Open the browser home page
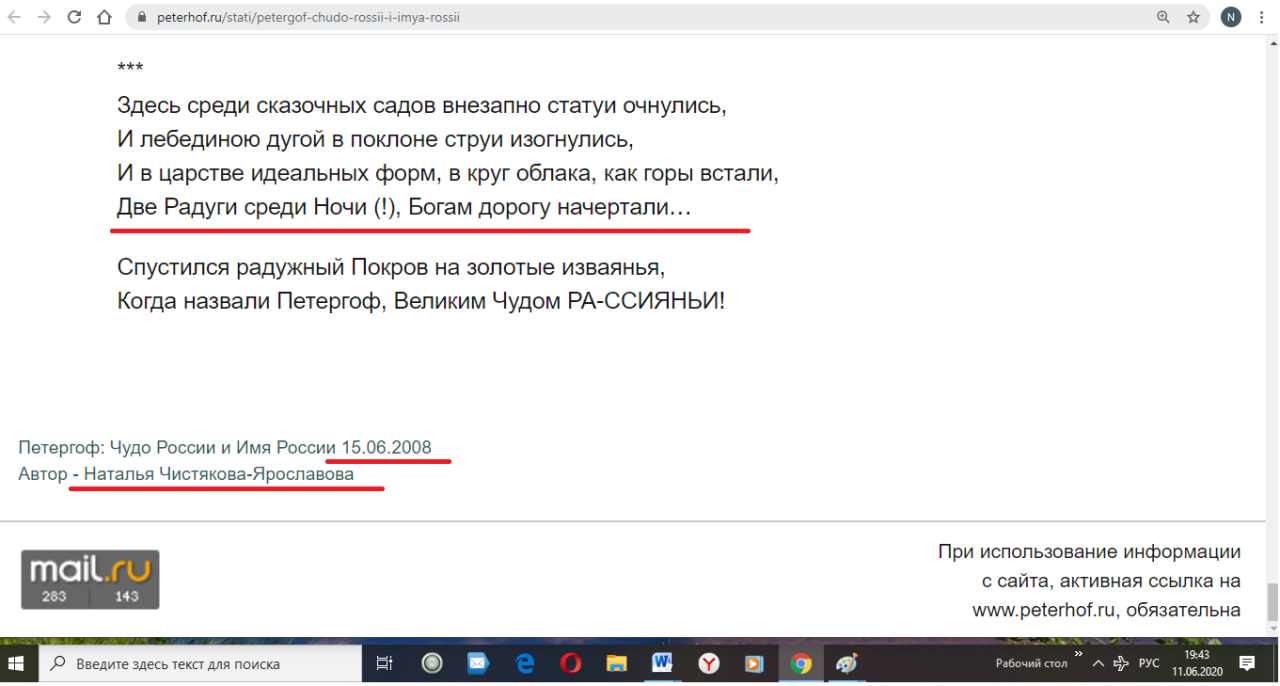The width and height of the screenshot is (1280, 686). tap(105, 17)
